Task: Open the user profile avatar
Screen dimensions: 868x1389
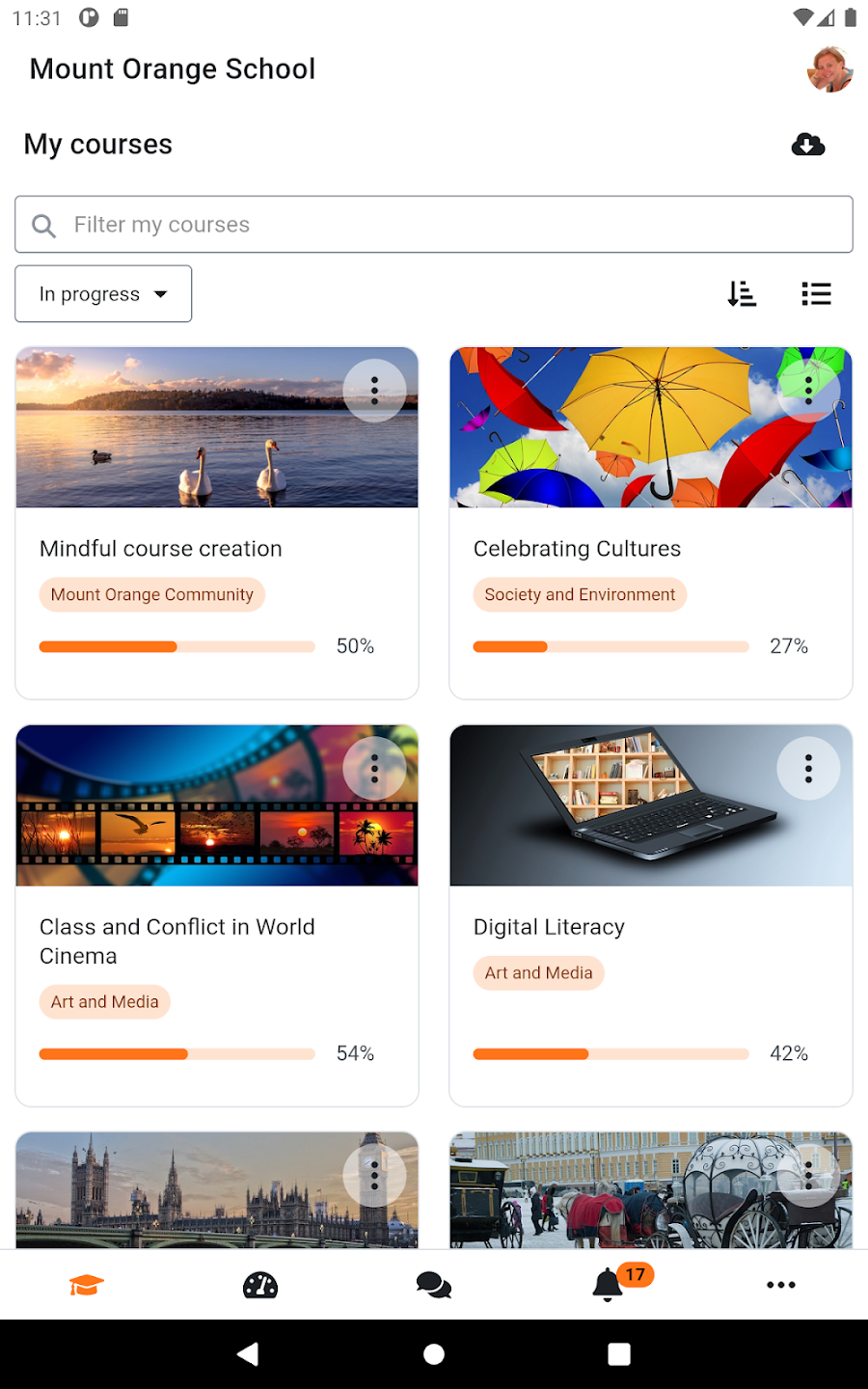Action: pyautogui.click(x=829, y=69)
